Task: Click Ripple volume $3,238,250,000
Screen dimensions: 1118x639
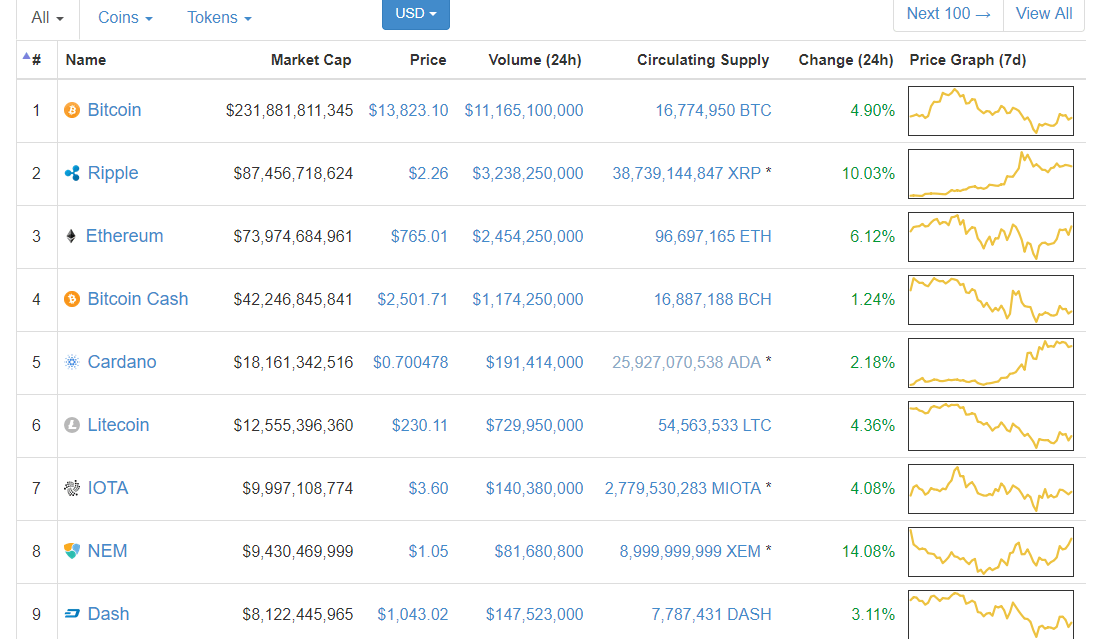Action: (x=528, y=173)
